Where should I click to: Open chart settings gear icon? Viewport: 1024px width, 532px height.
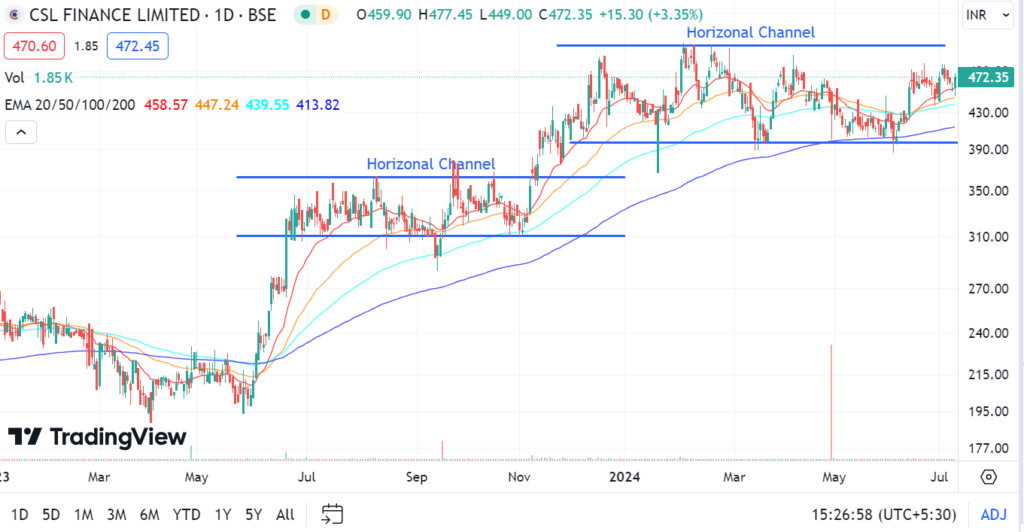coord(989,477)
